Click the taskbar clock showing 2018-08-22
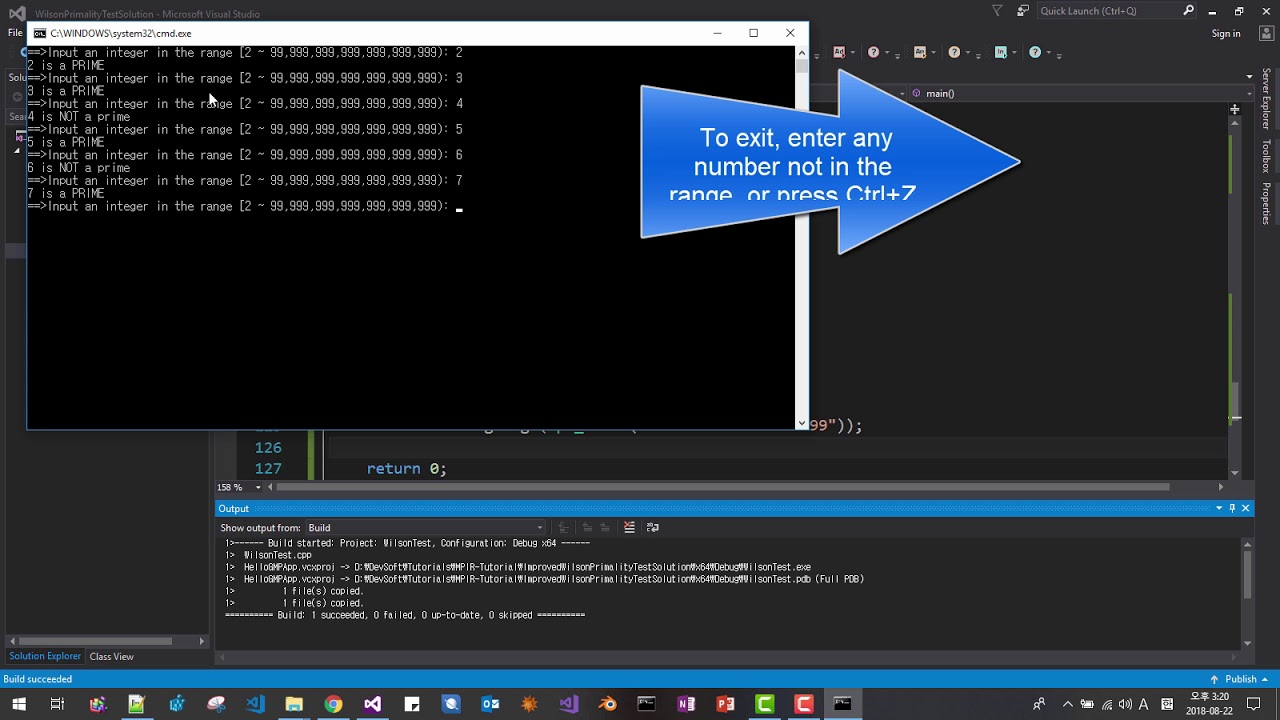The height and width of the screenshot is (720, 1280). 1207,704
